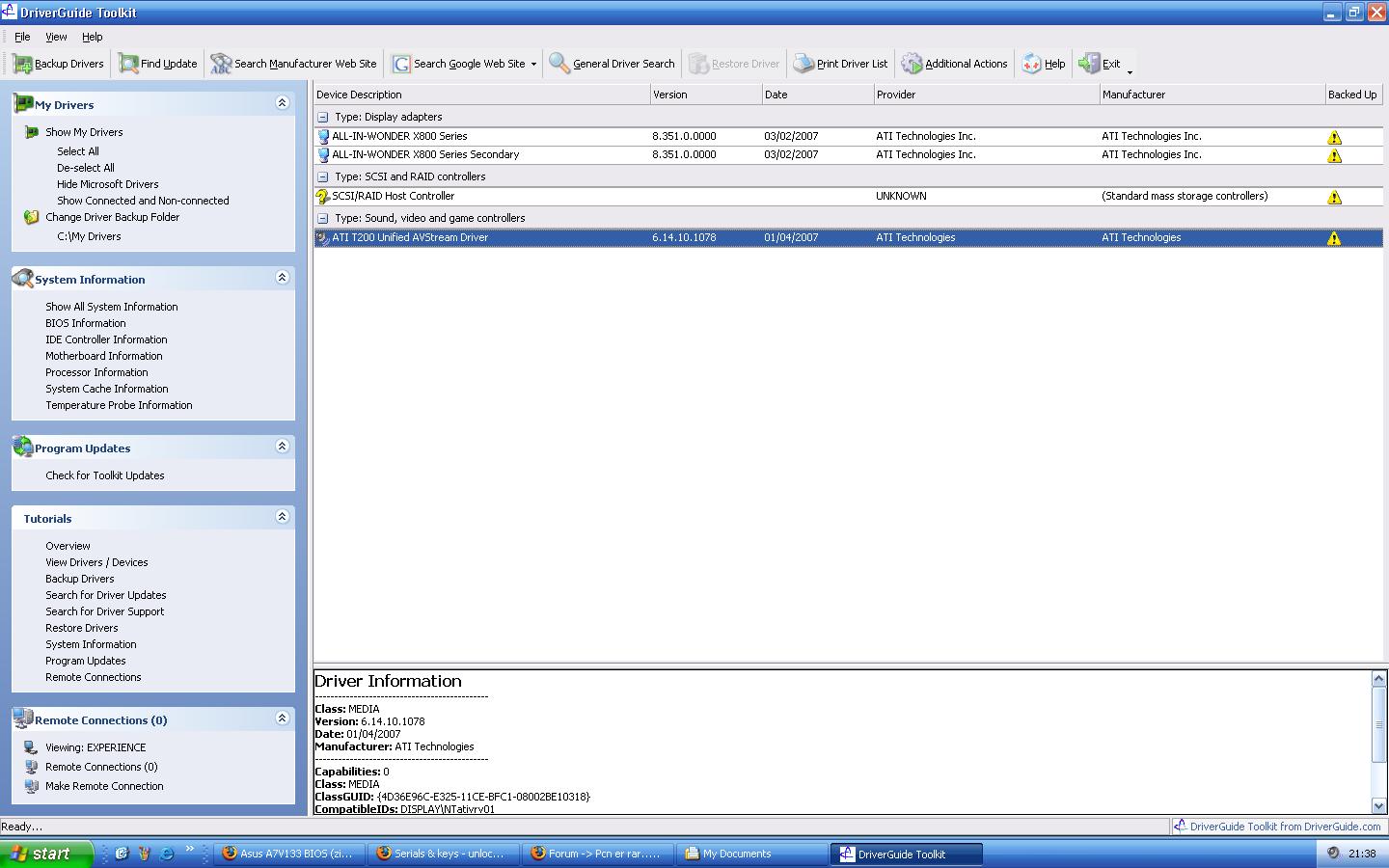
Task: Sort by Backed Up column header
Action: (1353, 95)
